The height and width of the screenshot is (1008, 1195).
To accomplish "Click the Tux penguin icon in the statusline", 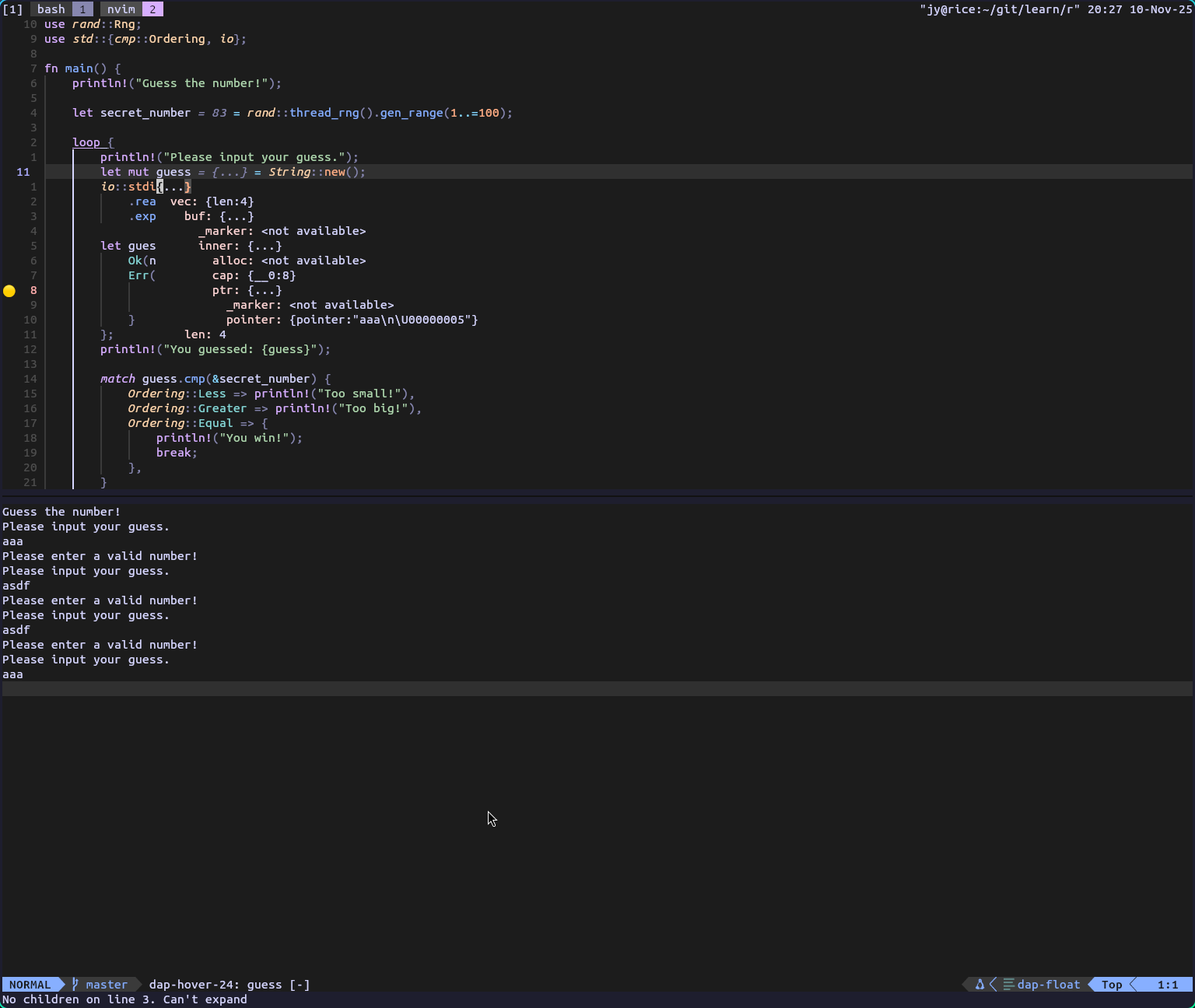I will coord(979,985).
